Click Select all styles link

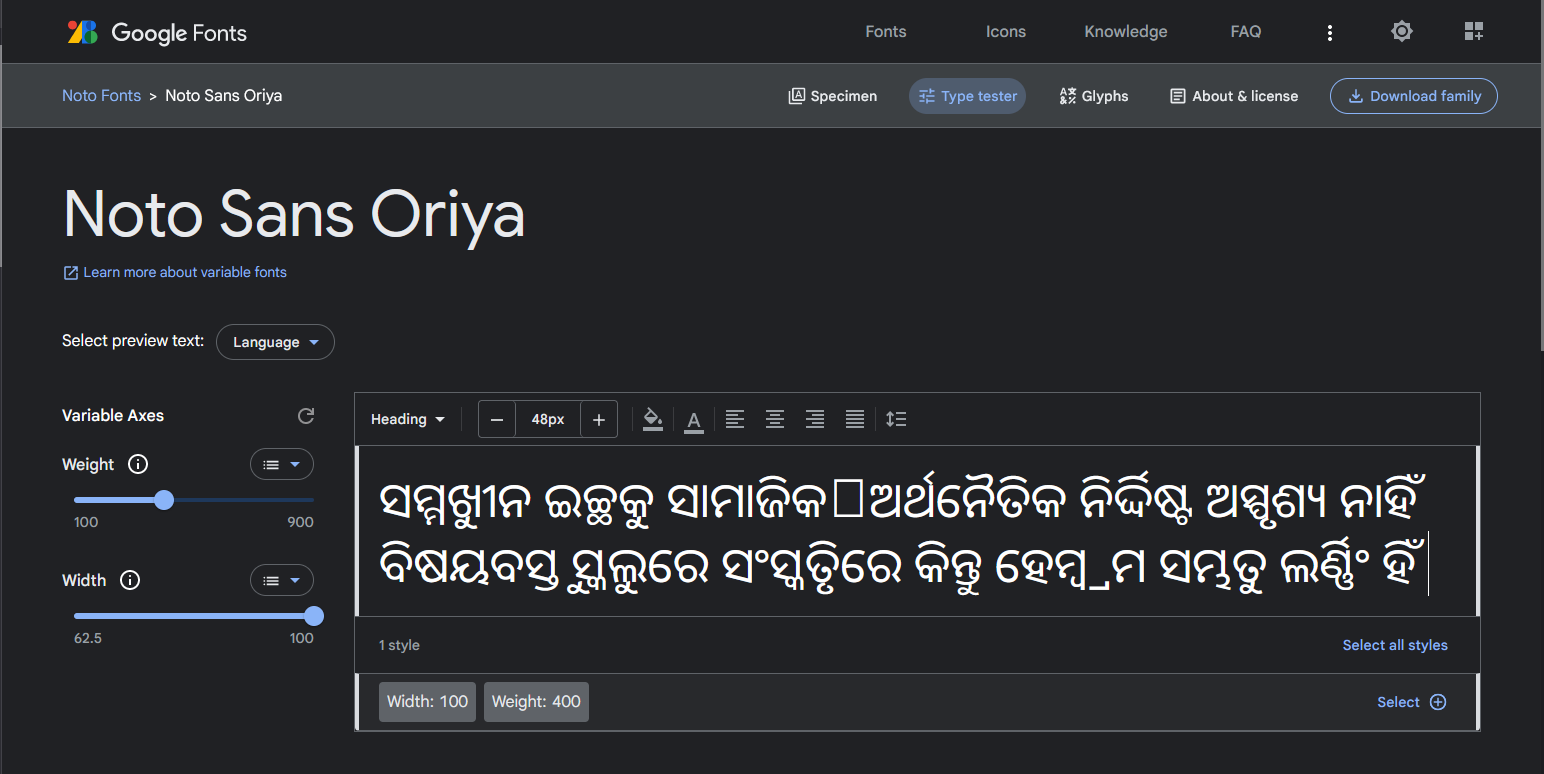[1395, 645]
